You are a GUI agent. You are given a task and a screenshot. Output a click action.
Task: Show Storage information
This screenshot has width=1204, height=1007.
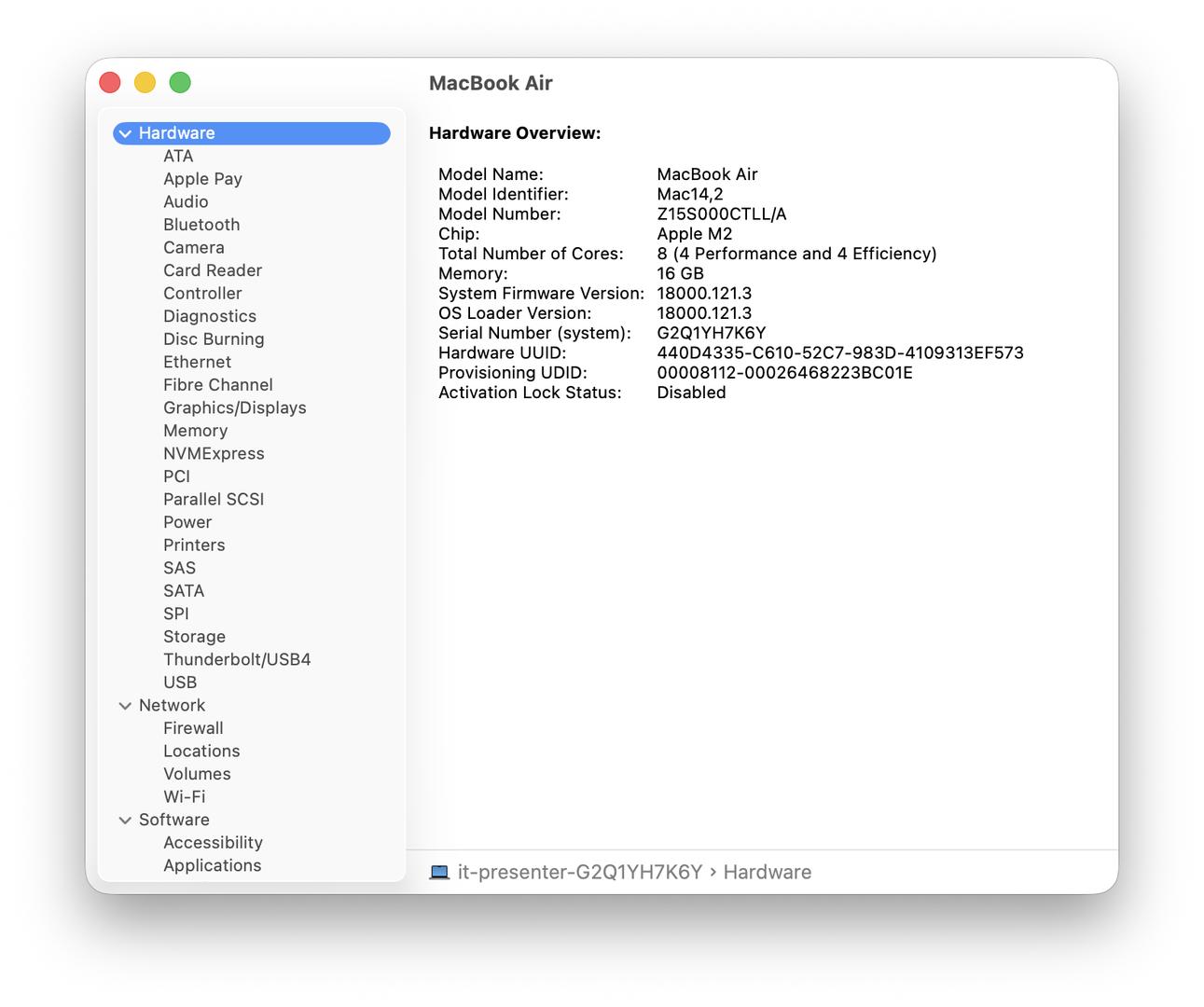[194, 636]
